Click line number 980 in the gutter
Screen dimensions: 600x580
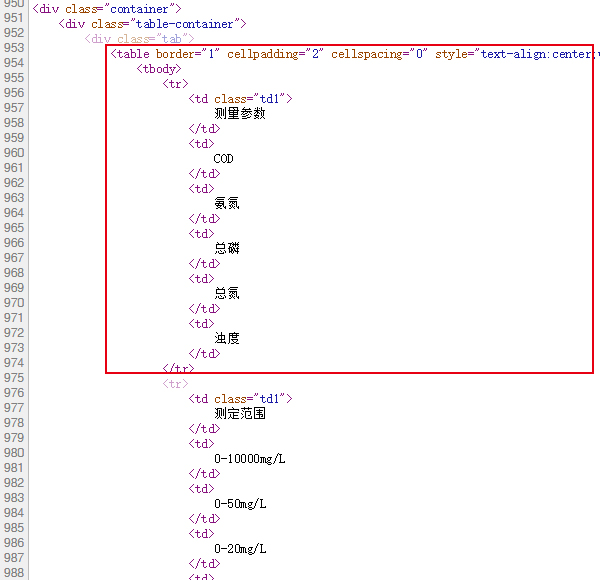coord(14,453)
